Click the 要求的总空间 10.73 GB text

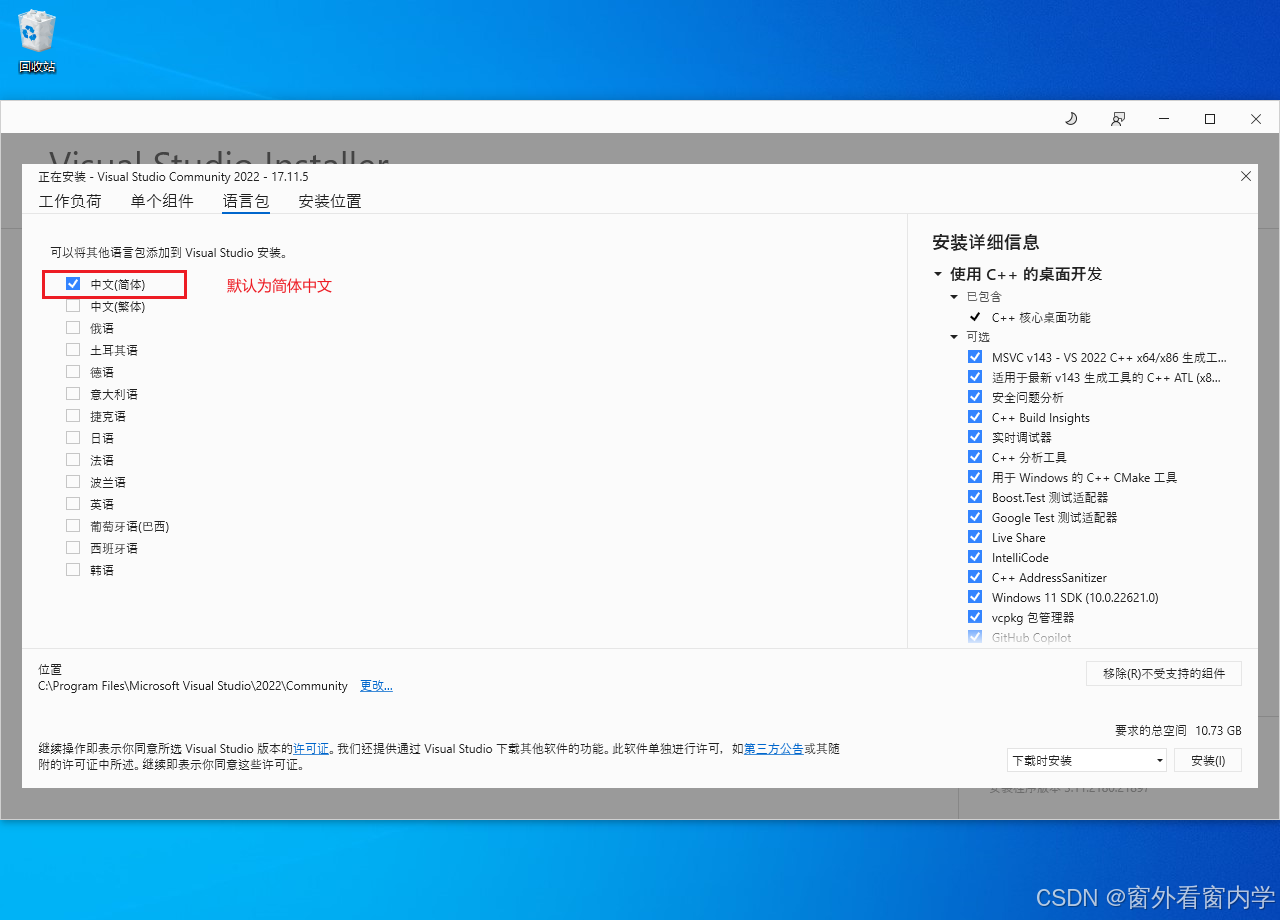(x=1178, y=730)
